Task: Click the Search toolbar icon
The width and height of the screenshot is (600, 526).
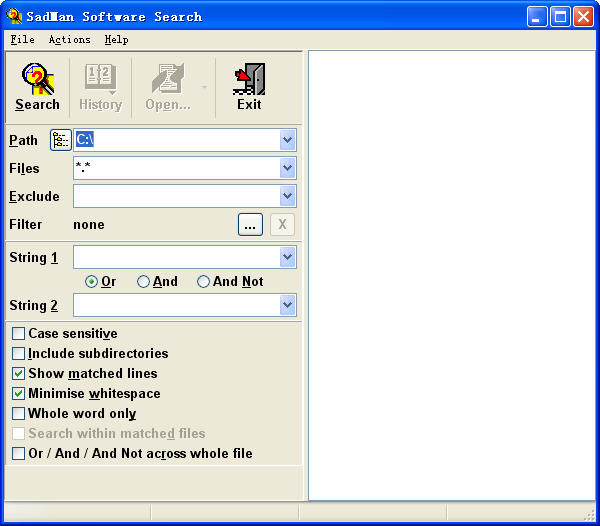Action: (x=37, y=78)
